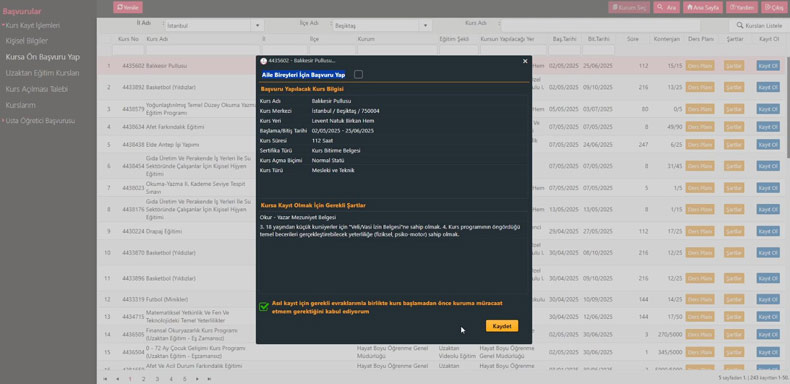Click Kayıt Ol for Elde Antep İşi Yapımı
This screenshot has width=790, height=384.
pyautogui.click(x=768, y=145)
